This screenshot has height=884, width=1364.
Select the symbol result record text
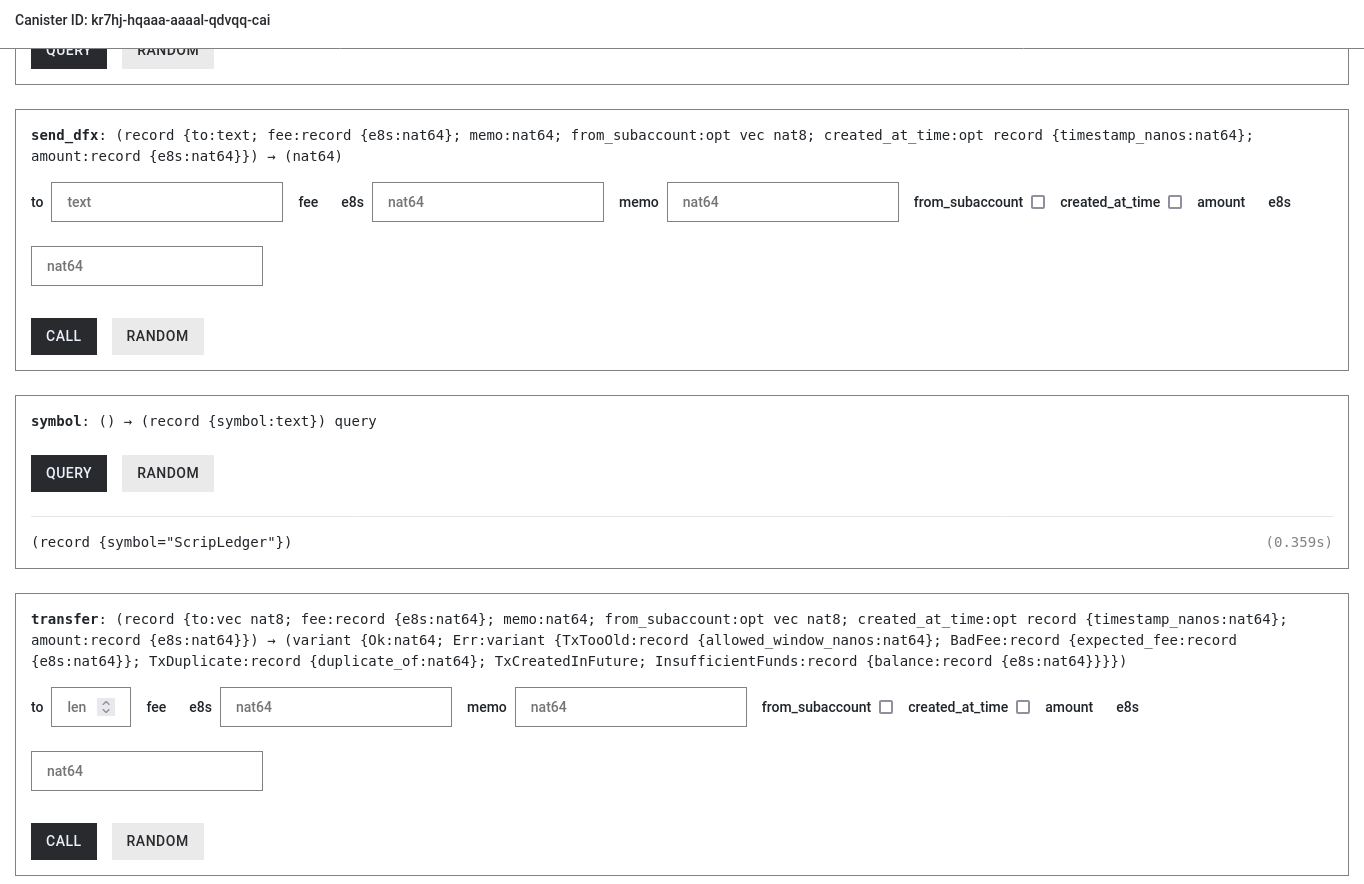click(162, 542)
